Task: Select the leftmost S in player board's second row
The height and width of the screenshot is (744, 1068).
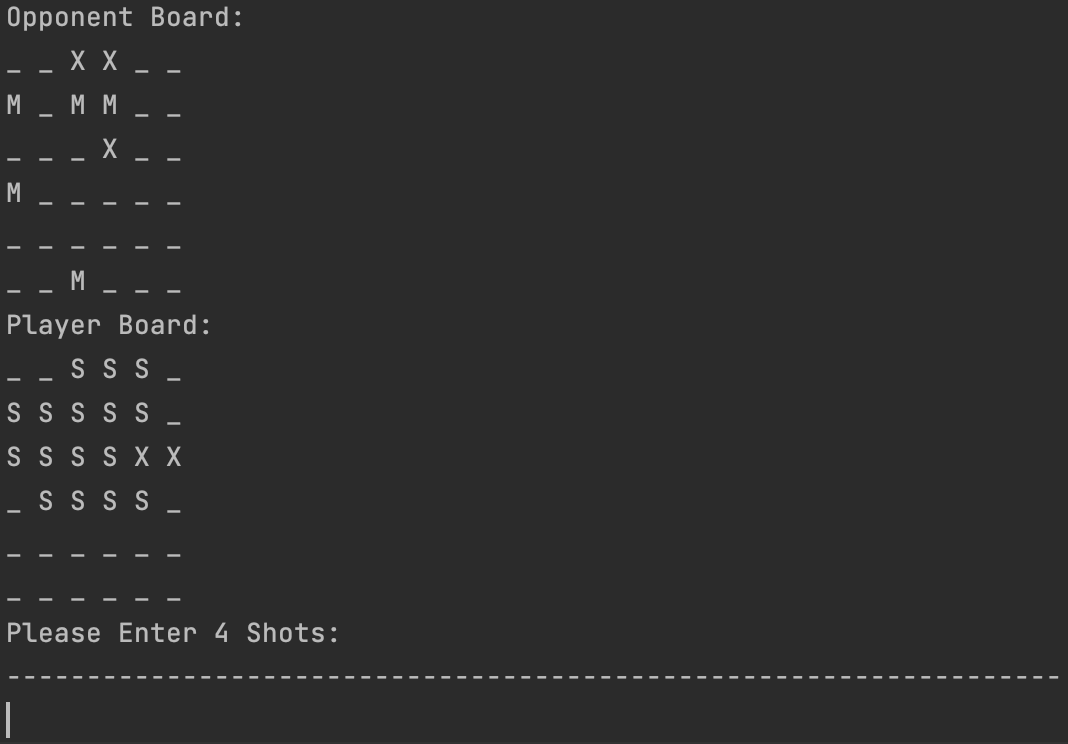Action: tap(14, 413)
